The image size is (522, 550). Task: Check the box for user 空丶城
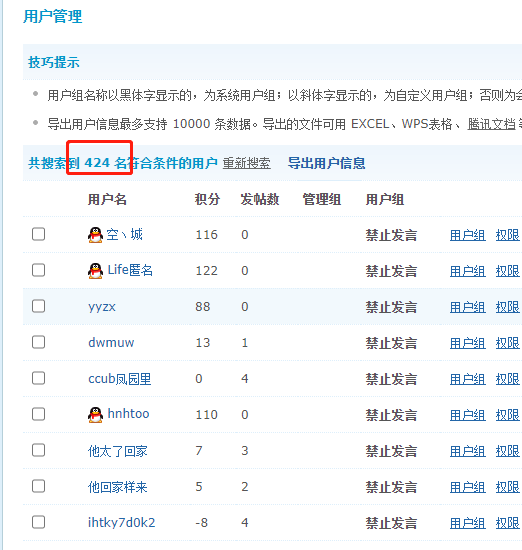[x=38, y=234]
